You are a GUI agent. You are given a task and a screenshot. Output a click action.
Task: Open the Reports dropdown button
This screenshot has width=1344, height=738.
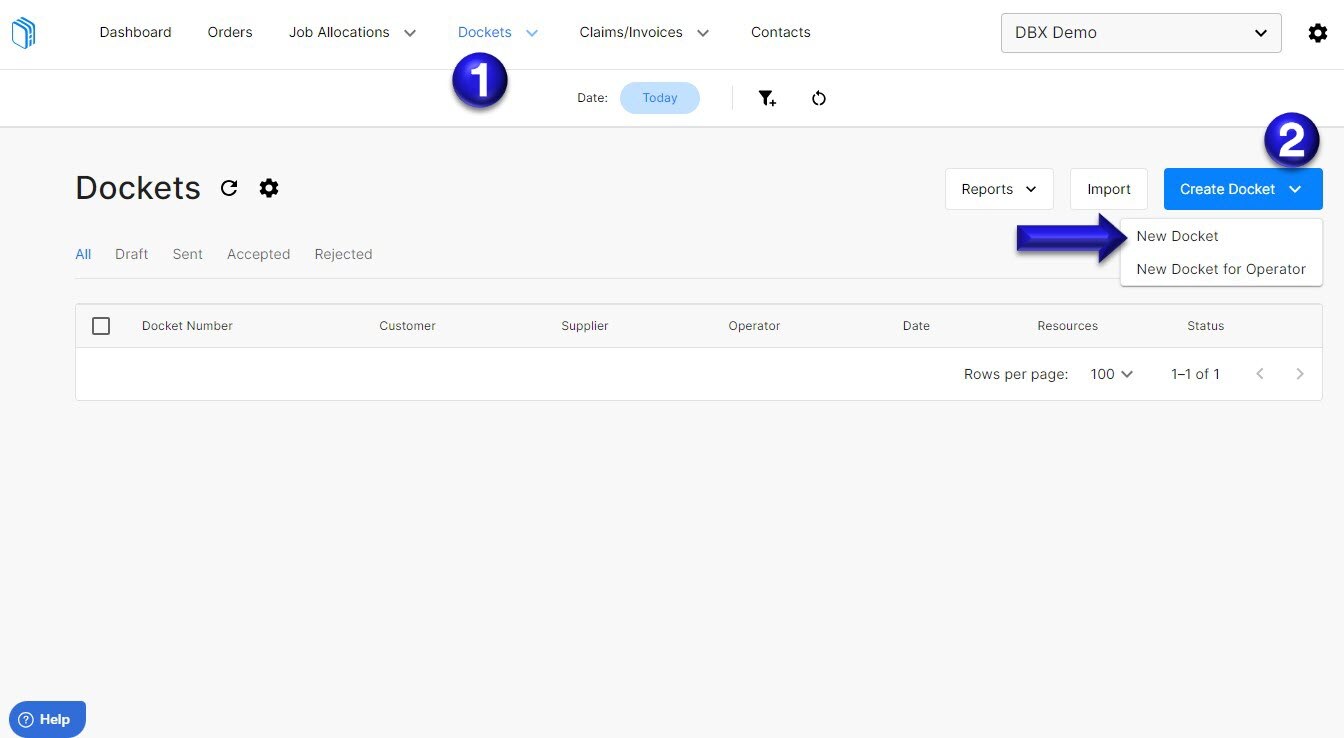[x=998, y=188]
